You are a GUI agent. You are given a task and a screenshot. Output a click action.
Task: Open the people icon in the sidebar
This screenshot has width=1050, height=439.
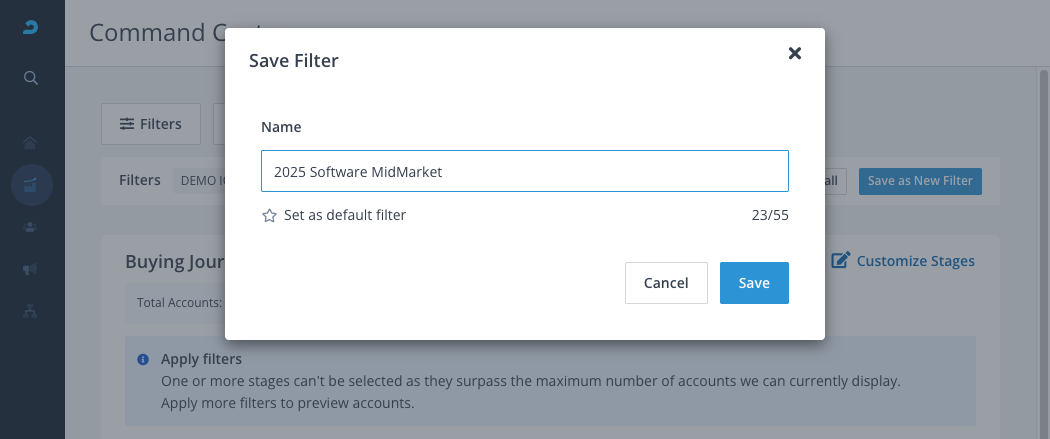(x=31, y=227)
